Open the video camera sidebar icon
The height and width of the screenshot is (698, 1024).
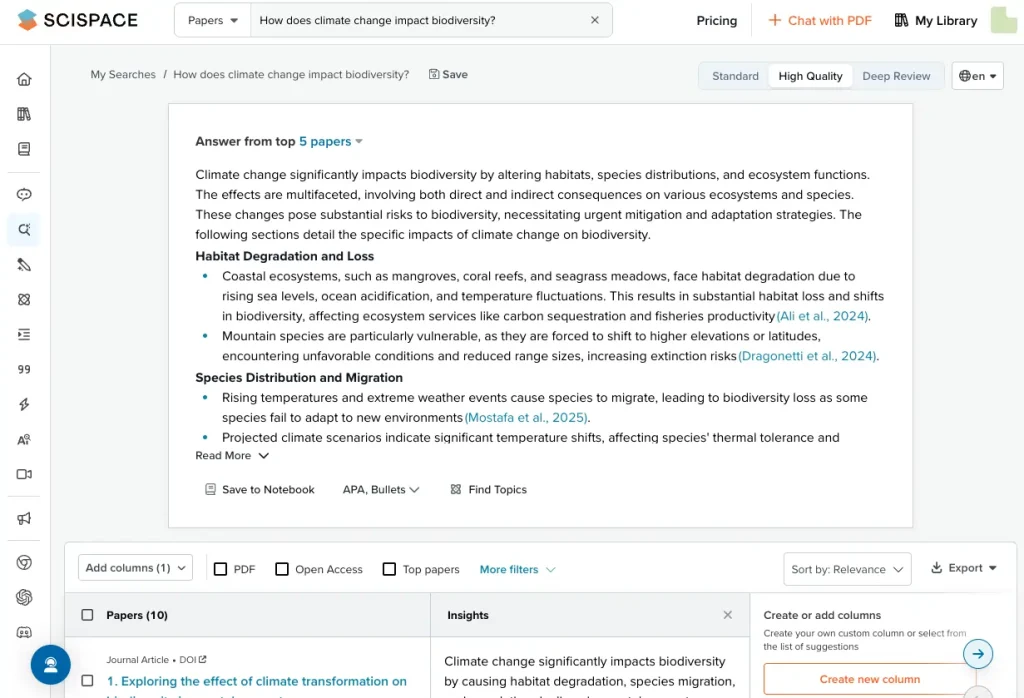tap(24, 474)
